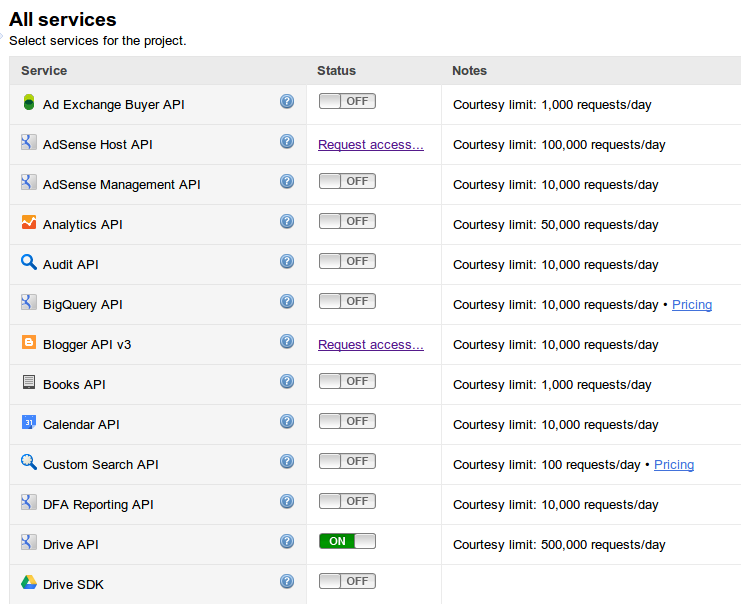
Task: Click the AdSense Host API service icon
Action: tap(28, 142)
